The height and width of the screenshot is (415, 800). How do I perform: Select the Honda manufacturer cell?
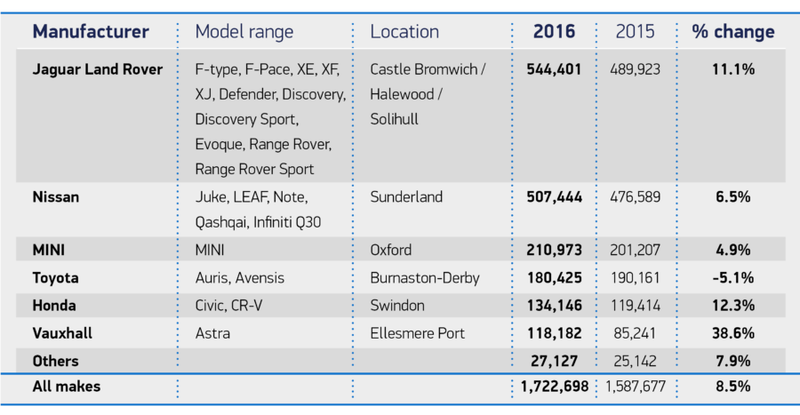point(54,306)
